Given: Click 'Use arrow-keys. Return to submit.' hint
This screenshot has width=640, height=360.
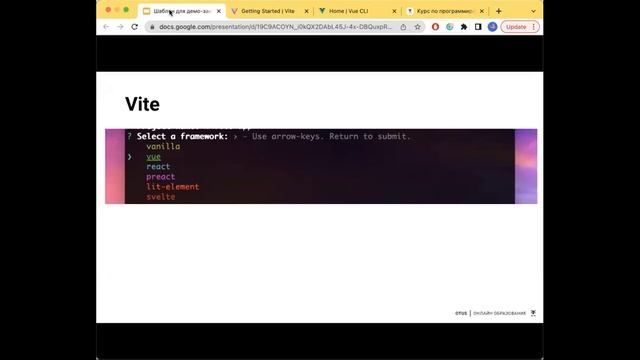Looking at the screenshot, I should [331, 136].
